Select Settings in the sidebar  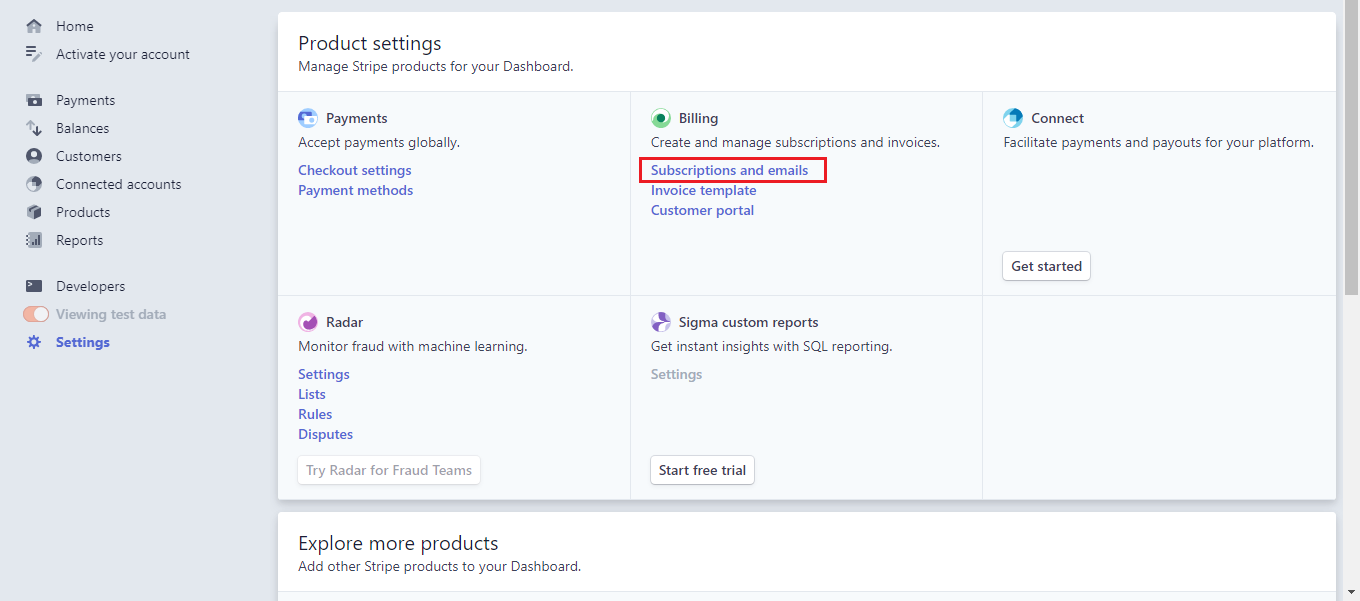click(x=83, y=342)
